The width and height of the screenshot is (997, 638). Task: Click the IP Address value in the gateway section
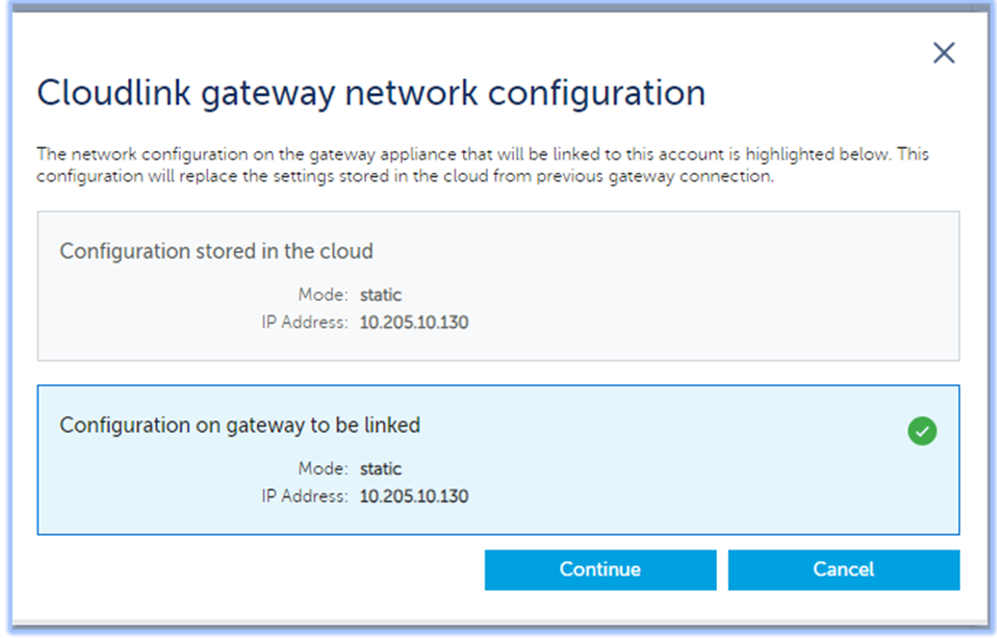point(413,497)
